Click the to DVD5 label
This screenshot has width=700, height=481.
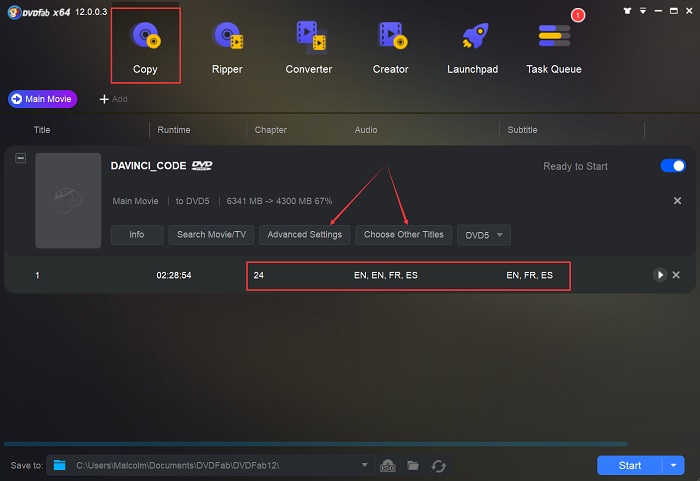point(192,201)
